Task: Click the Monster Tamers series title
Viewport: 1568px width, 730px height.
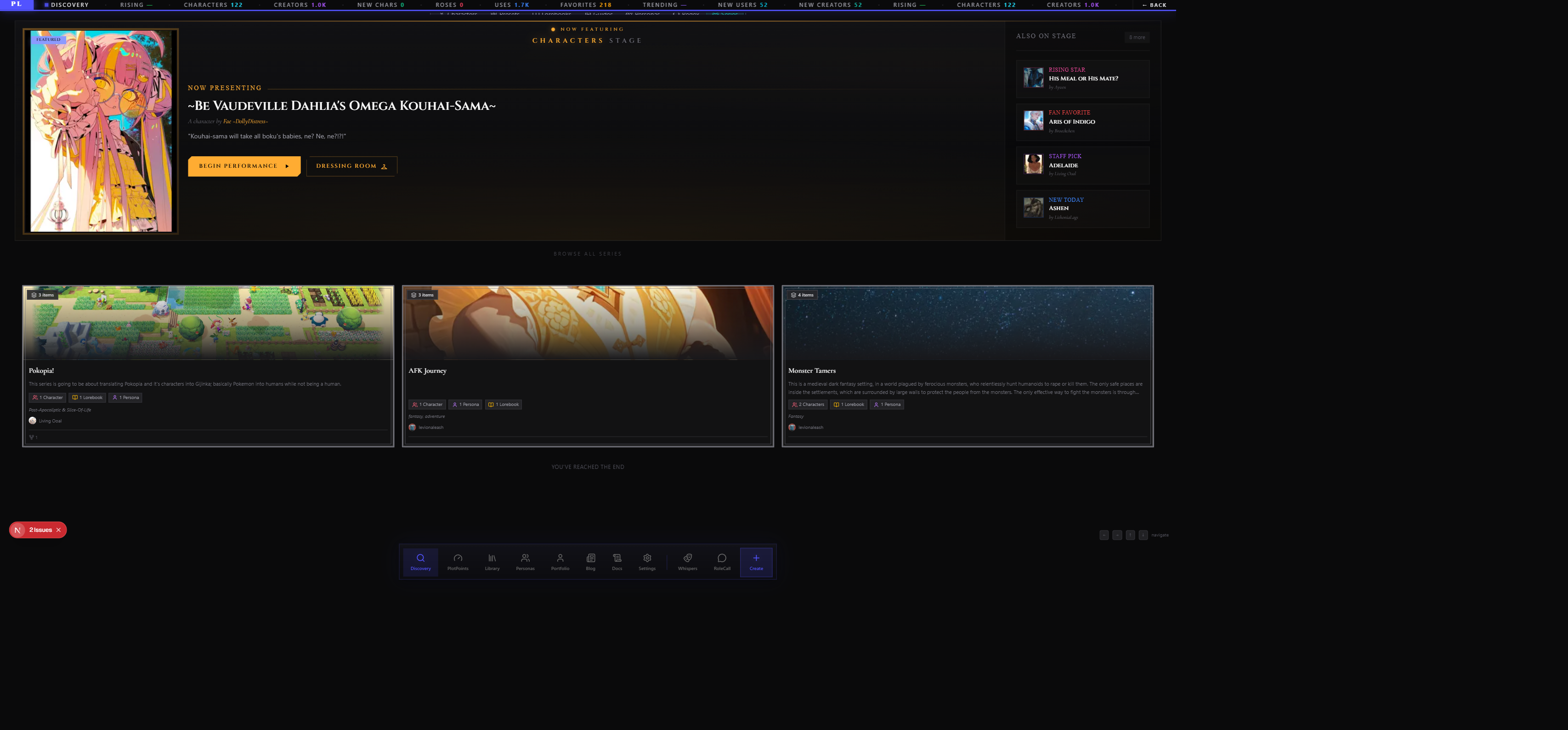Action: click(812, 371)
